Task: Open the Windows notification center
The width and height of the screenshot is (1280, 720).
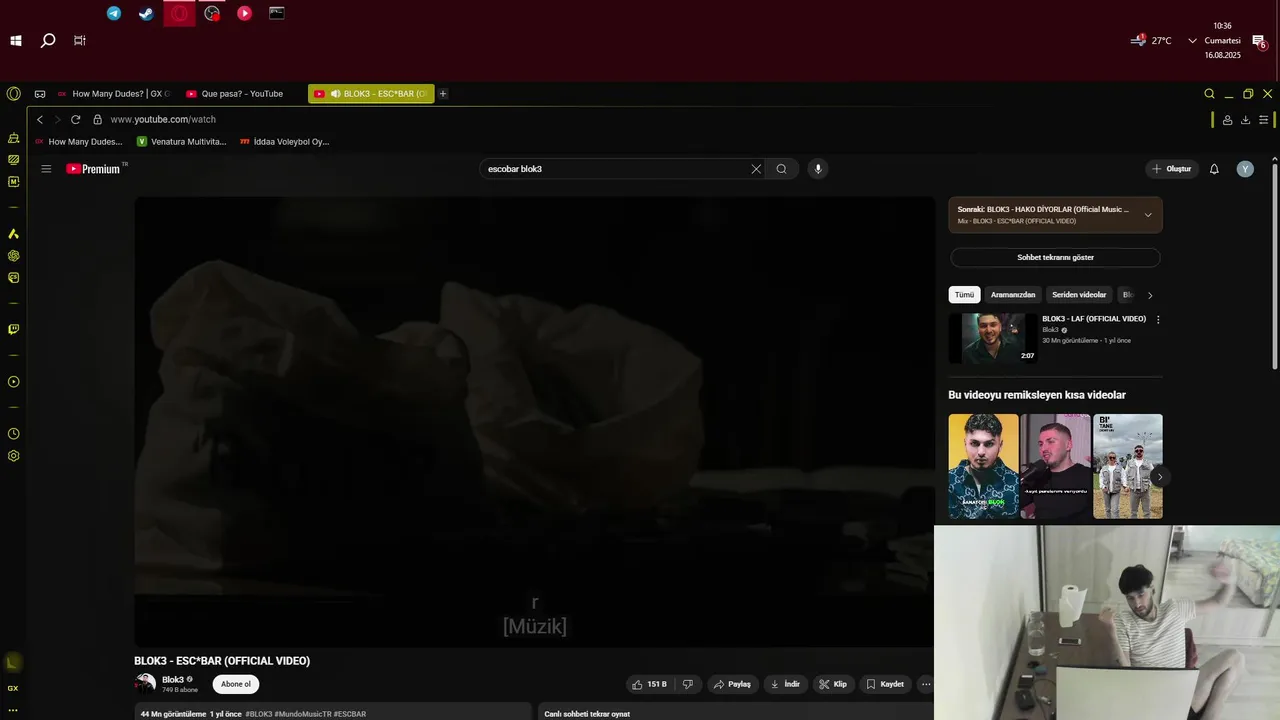Action: pyautogui.click(x=1259, y=41)
